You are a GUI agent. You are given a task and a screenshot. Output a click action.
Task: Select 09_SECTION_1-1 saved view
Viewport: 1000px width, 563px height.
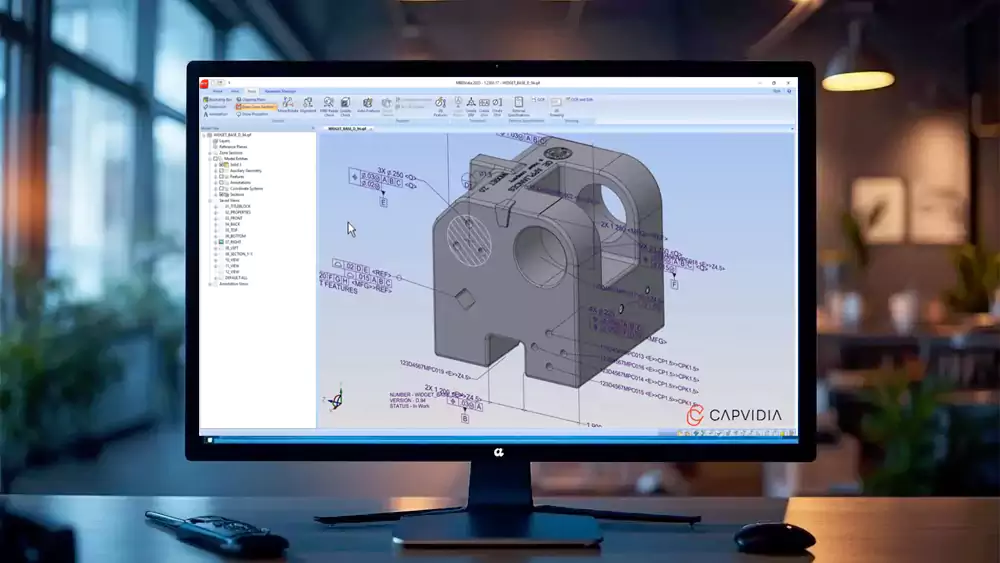coord(239,254)
